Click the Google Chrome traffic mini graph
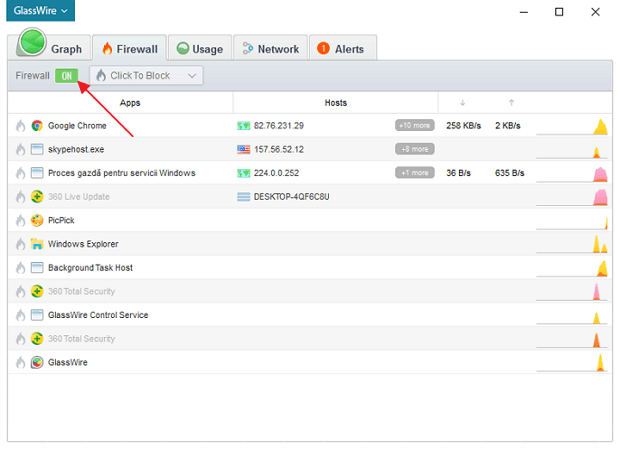The width and height of the screenshot is (620, 449). pos(572,126)
